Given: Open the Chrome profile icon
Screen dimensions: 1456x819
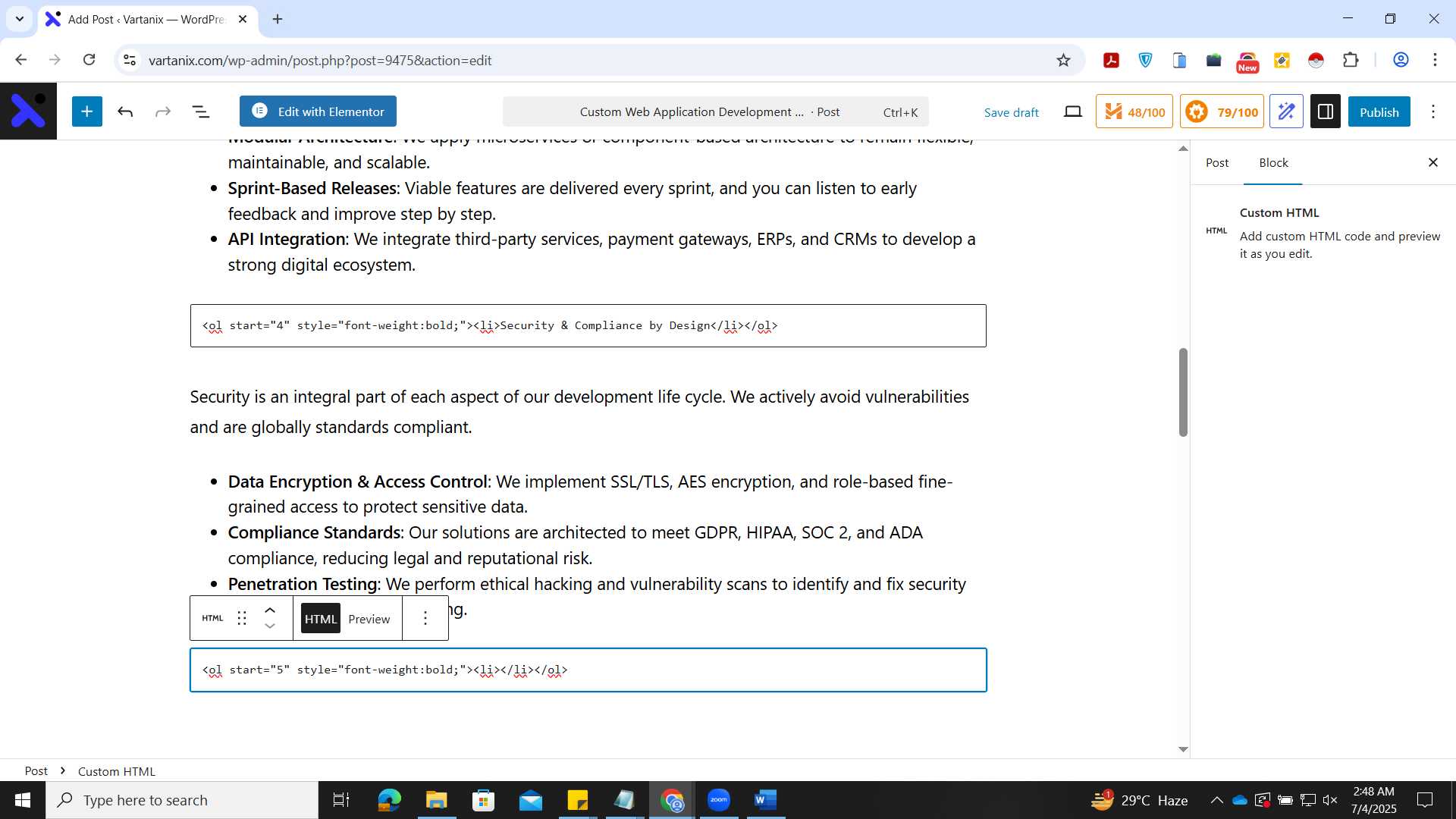Looking at the screenshot, I should (1401, 60).
